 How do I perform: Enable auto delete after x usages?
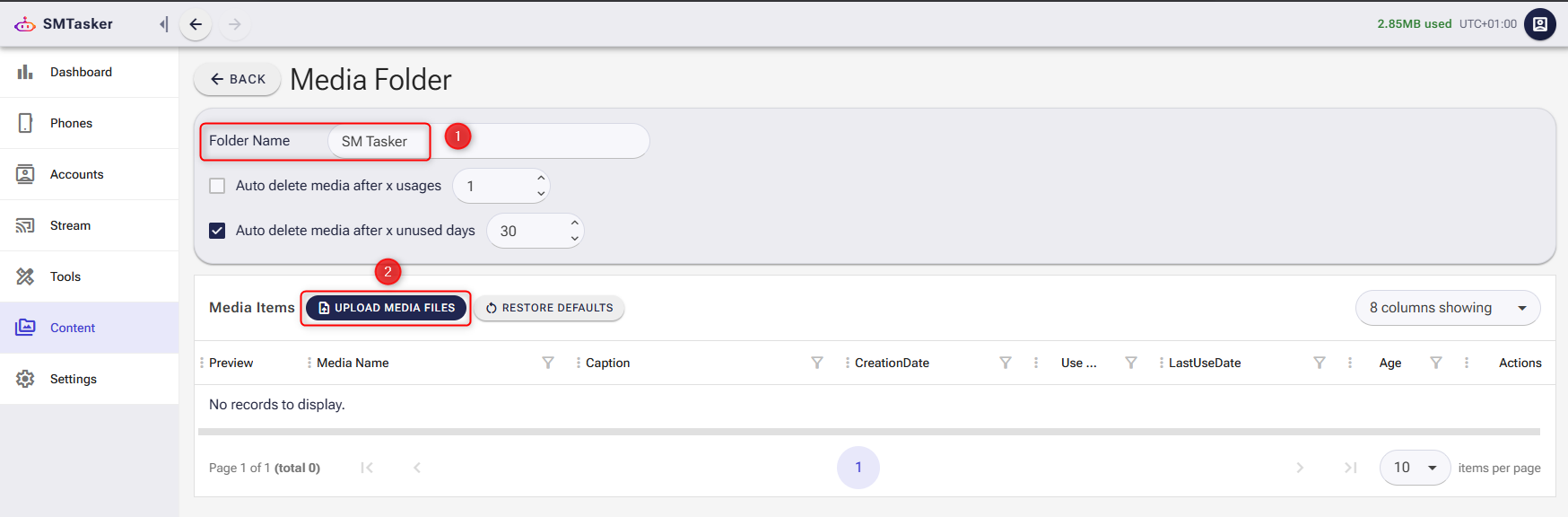(217, 186)
